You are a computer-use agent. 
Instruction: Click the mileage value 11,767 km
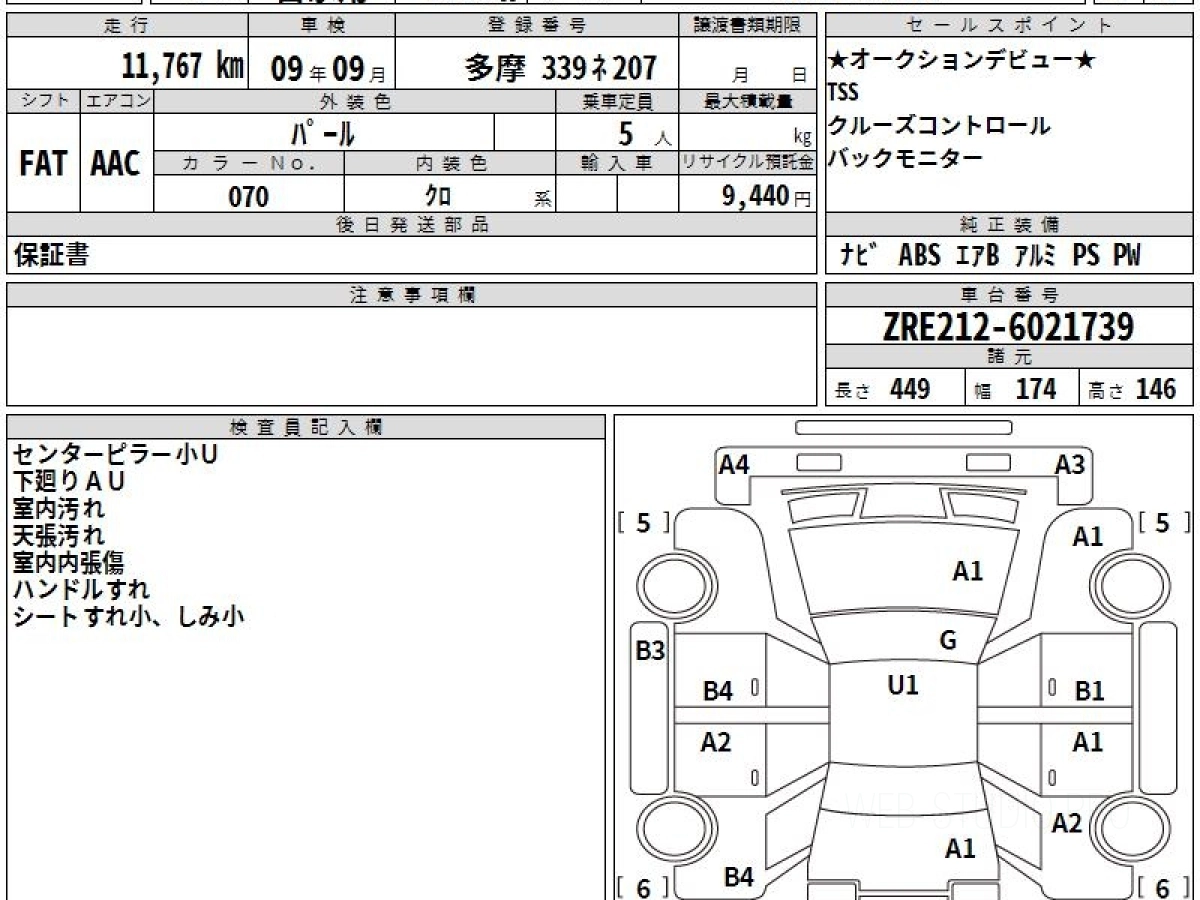pyautogui.click(x=182, y=67)
